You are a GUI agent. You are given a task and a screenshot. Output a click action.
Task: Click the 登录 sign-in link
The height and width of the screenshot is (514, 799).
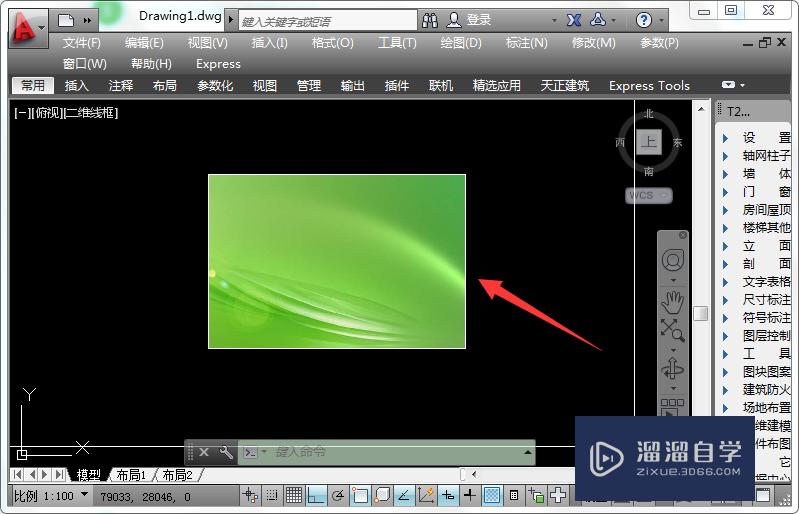point(479,20)
